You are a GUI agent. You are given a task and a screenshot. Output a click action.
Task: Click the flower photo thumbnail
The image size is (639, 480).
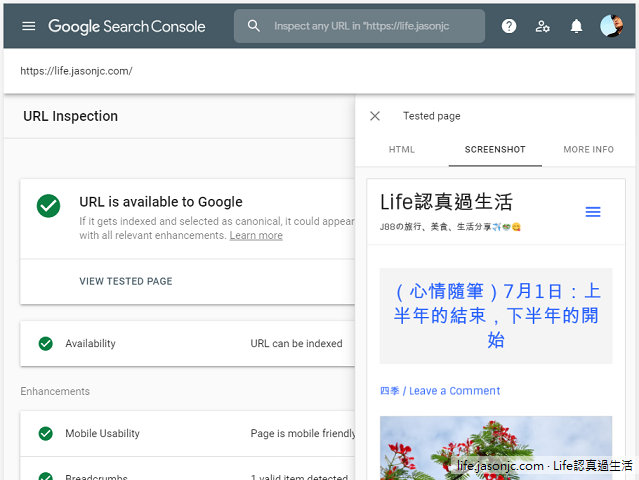(496, 448)
